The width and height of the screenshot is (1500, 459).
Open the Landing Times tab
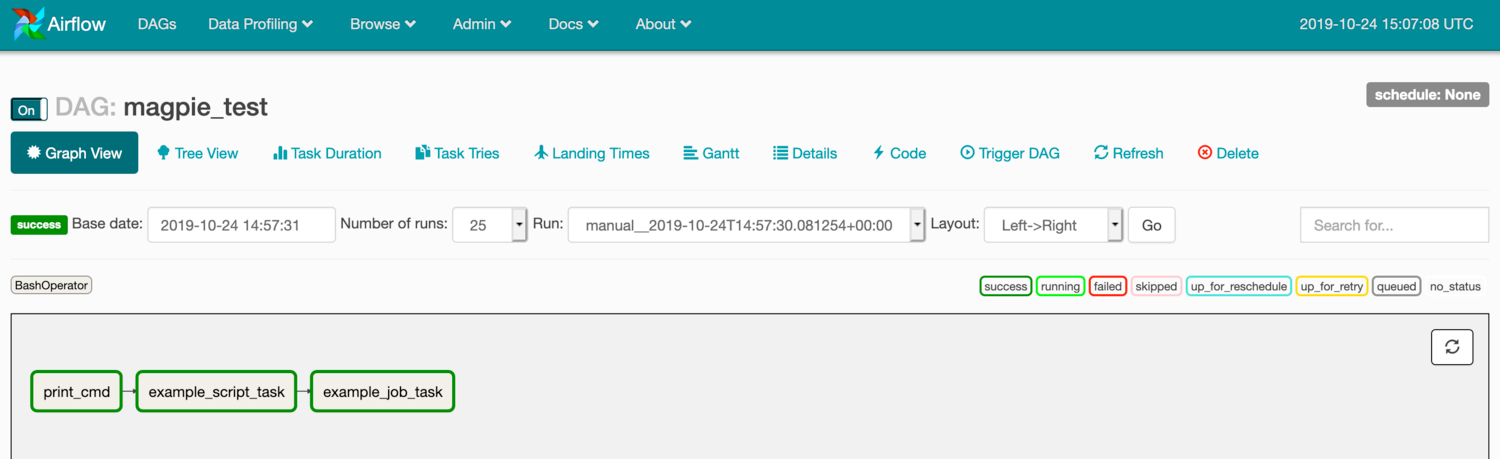(592, 153)
